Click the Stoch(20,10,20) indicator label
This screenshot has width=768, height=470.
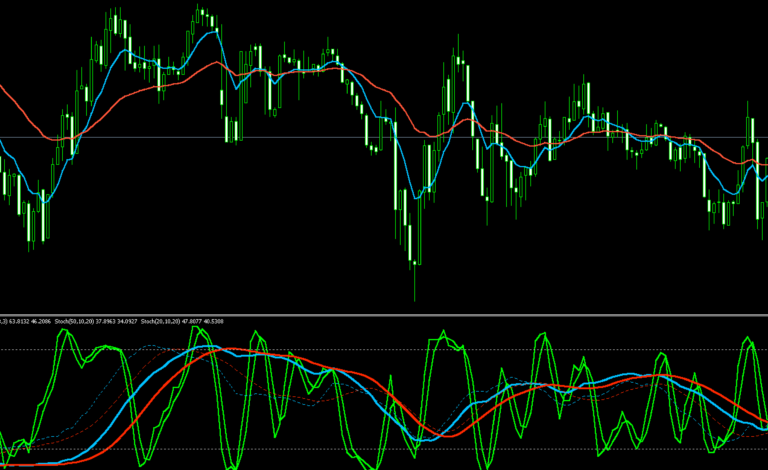click(160, 322)
